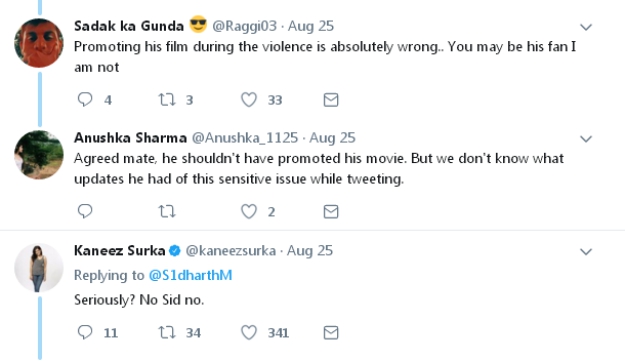
Task: Reply to Sadak ka Gunda's tweet
Action: tap(85, 99)
